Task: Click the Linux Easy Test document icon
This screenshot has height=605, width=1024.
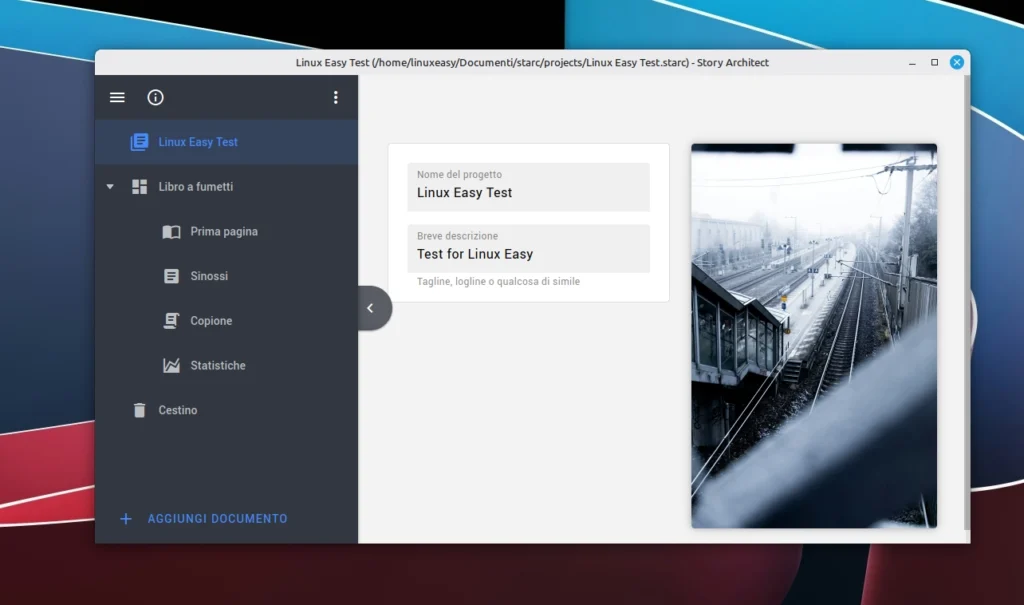Action: tap(139, 142)
